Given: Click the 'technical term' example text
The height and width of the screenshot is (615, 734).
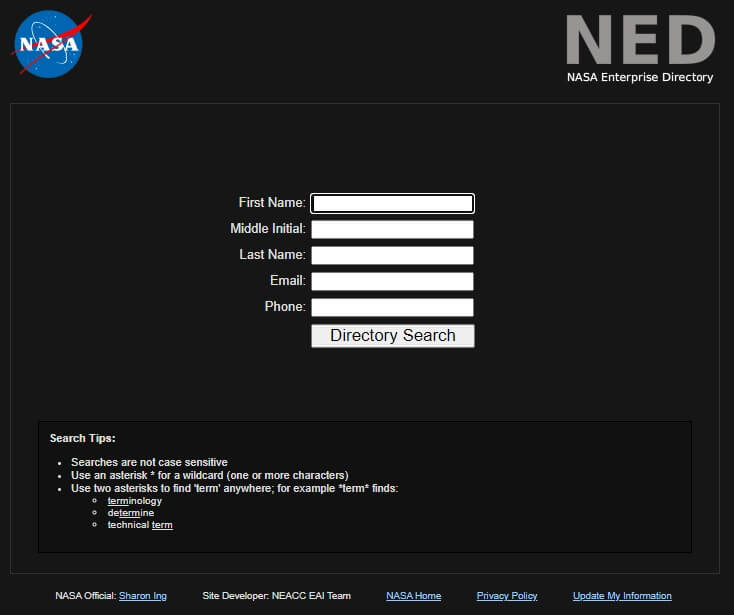Looking at the screenshot, I should pos(140,525).
